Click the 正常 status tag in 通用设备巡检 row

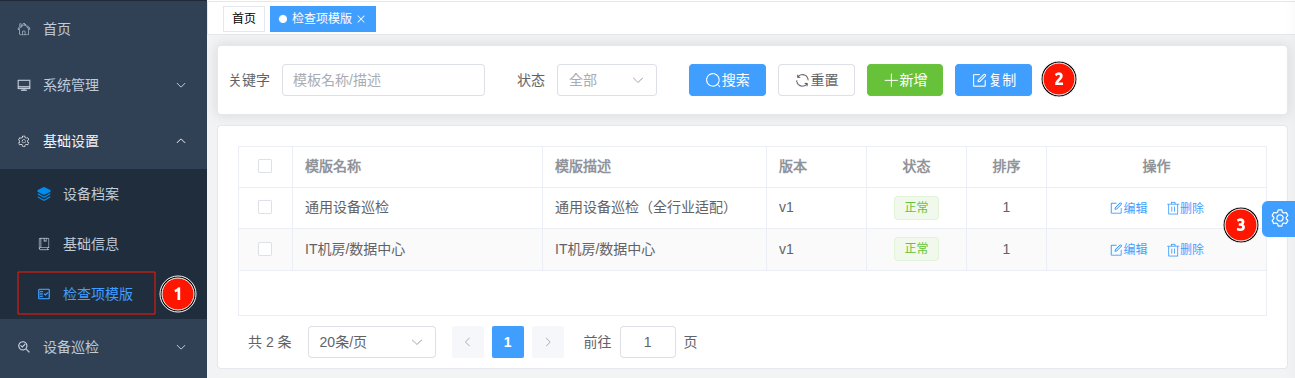916,208
